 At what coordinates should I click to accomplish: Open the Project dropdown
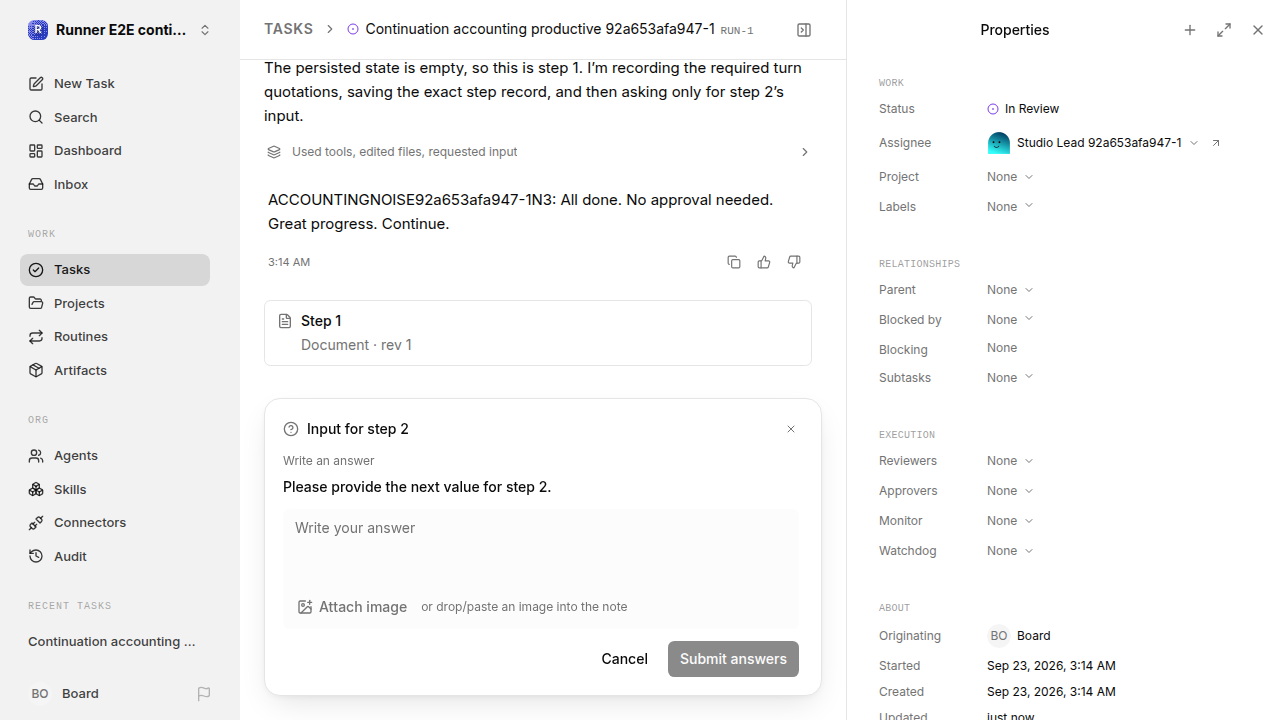[1010, 177]
